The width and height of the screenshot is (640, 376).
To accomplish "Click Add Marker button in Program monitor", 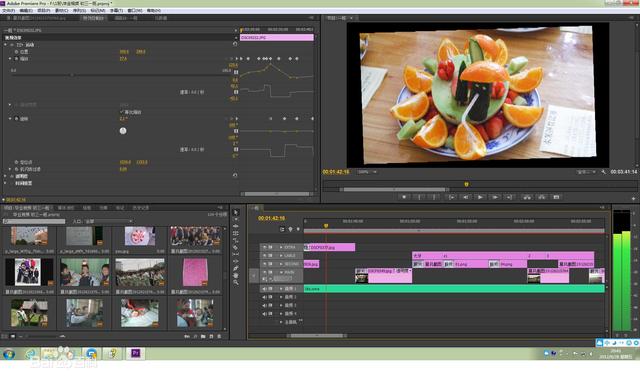I will point(404,197).
